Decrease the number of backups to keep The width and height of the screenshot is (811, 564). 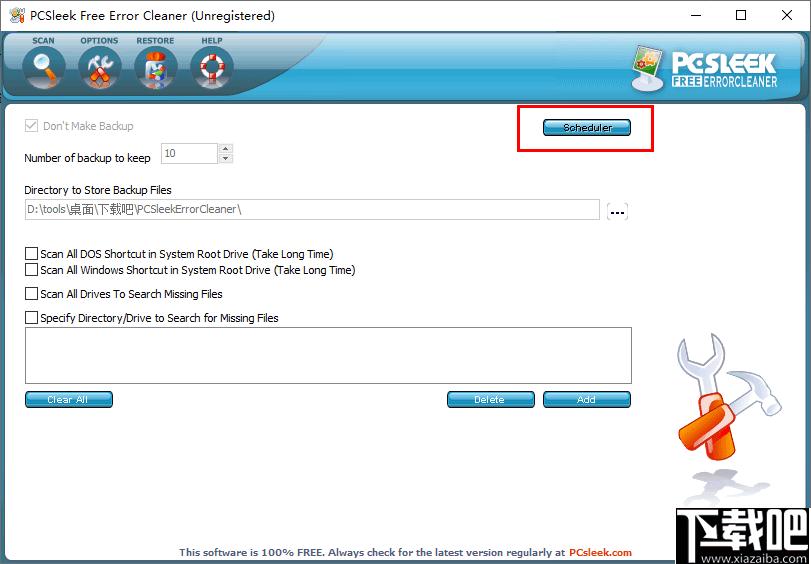[226, 158]
